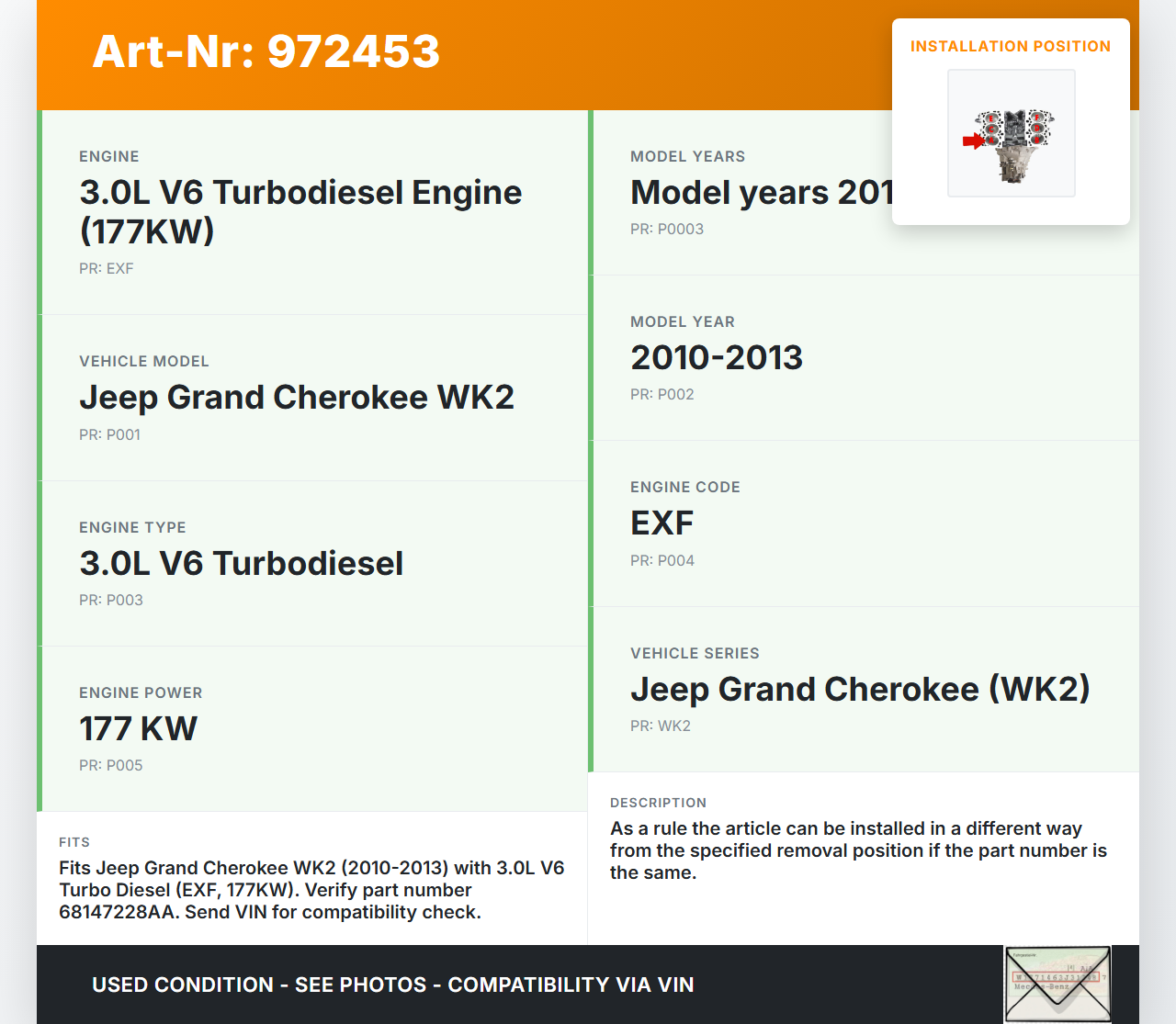Open the document thumbnail in the footer
Viewport: 1176px width, 1024px height.
click(1057, 984)
